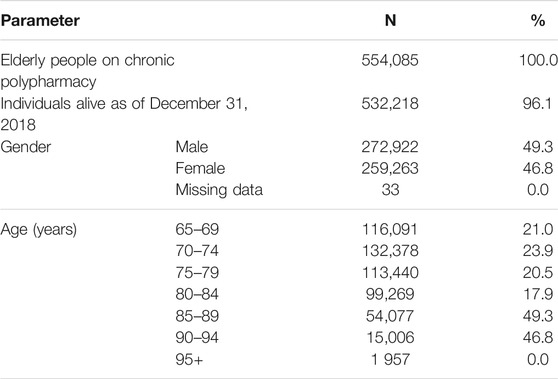Select the Male subcategory cell

click(192, 147)
